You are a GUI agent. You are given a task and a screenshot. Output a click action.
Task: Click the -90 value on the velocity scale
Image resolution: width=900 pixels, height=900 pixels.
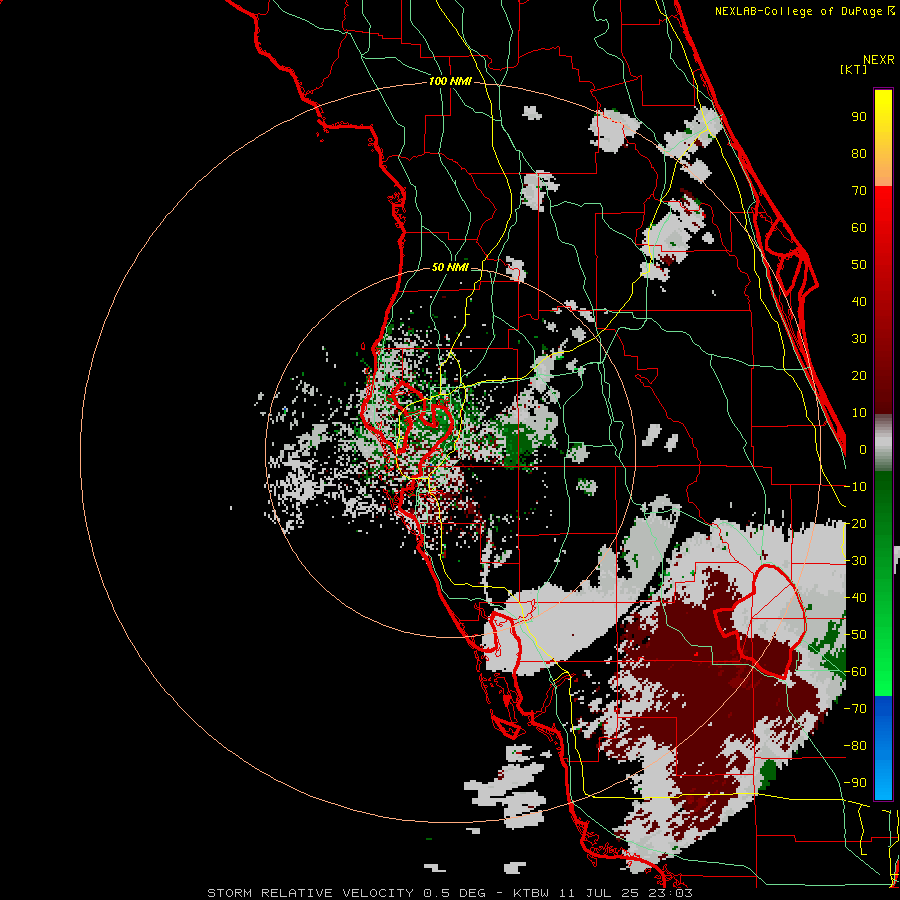[x=855, y=783]
